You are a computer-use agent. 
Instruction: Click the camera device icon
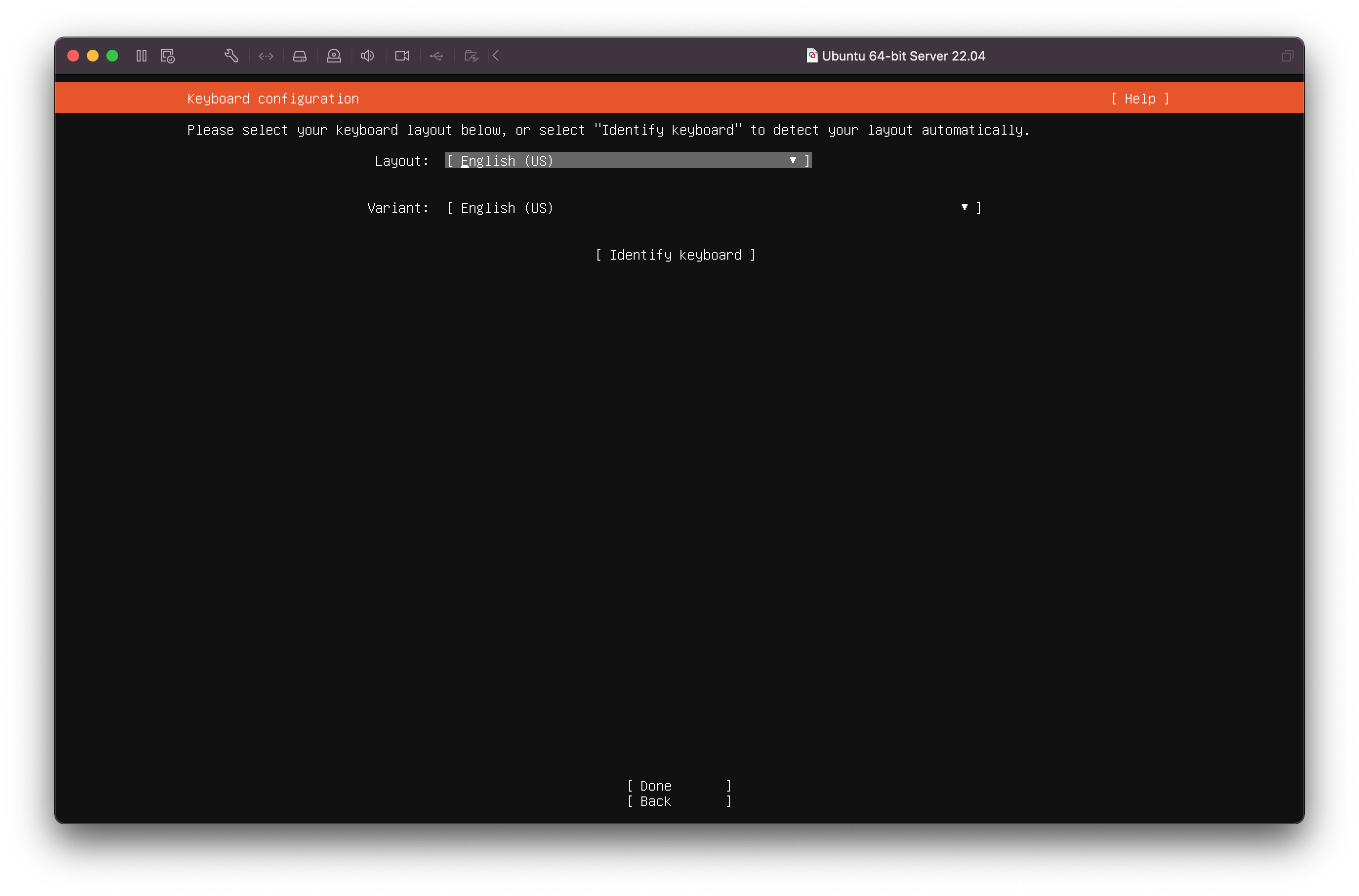(402, 56)
